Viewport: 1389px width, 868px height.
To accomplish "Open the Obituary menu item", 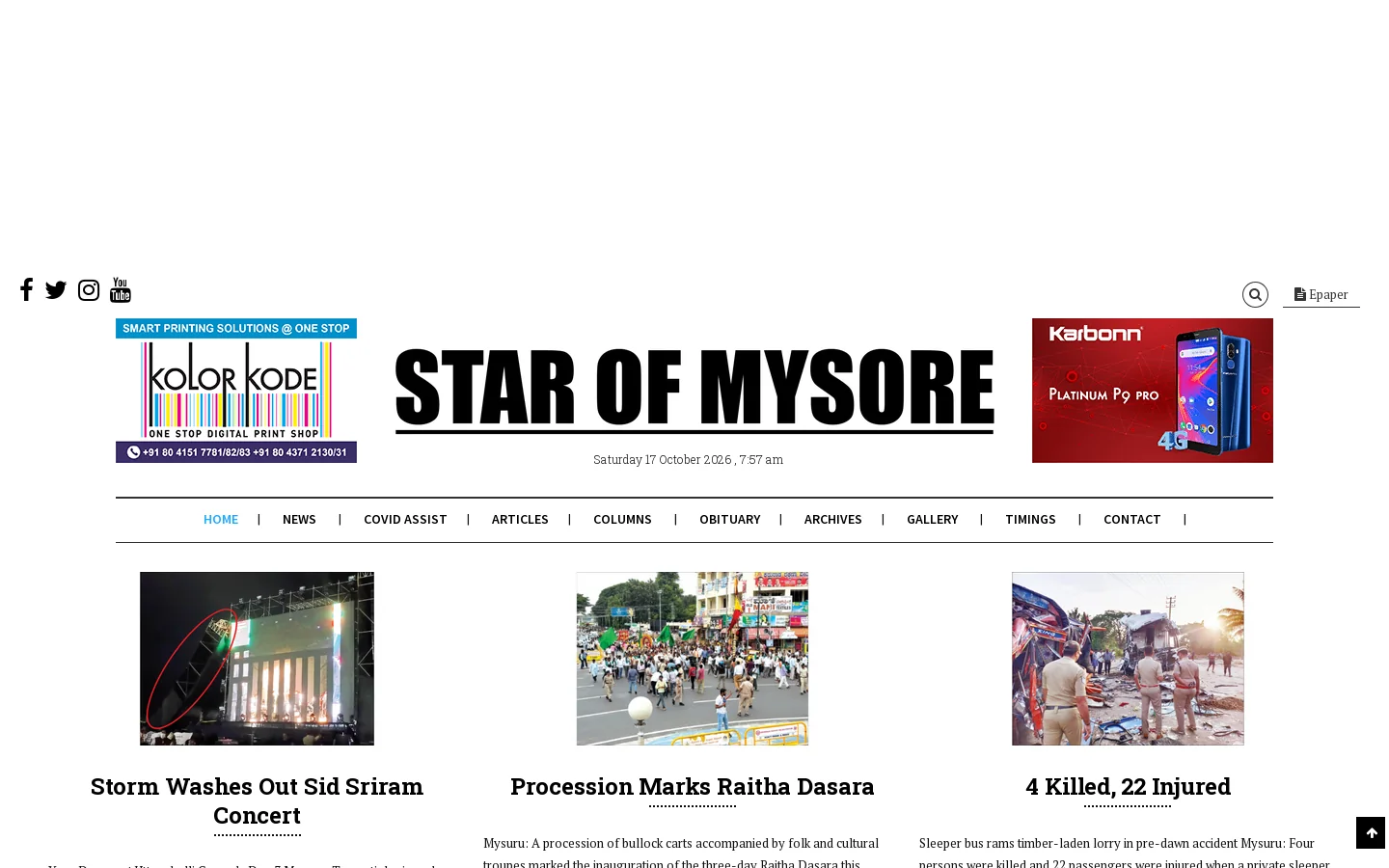I will coord(730,519).
